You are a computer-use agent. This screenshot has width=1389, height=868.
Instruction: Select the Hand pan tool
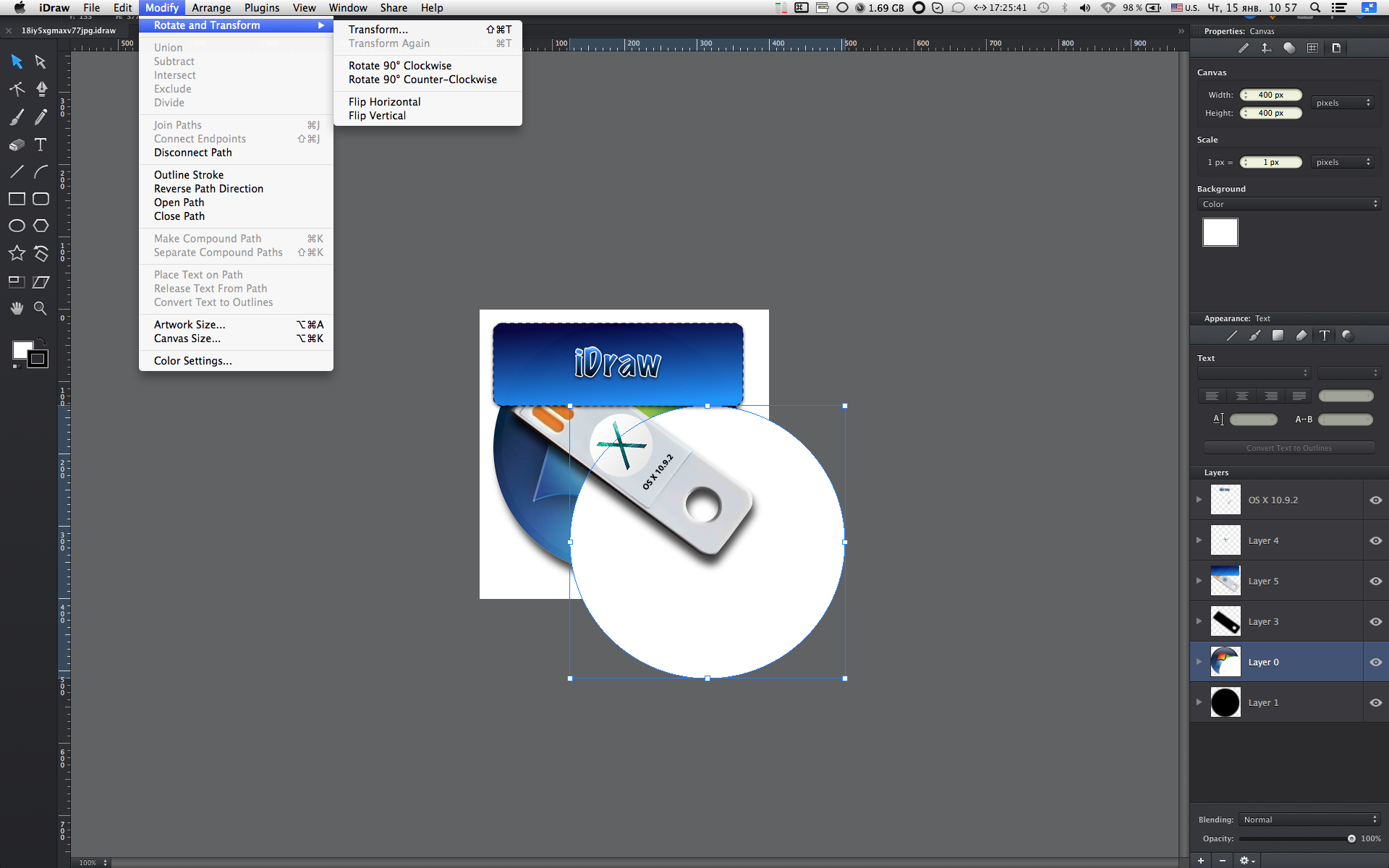pyautogui.click(x=17, y=309)
